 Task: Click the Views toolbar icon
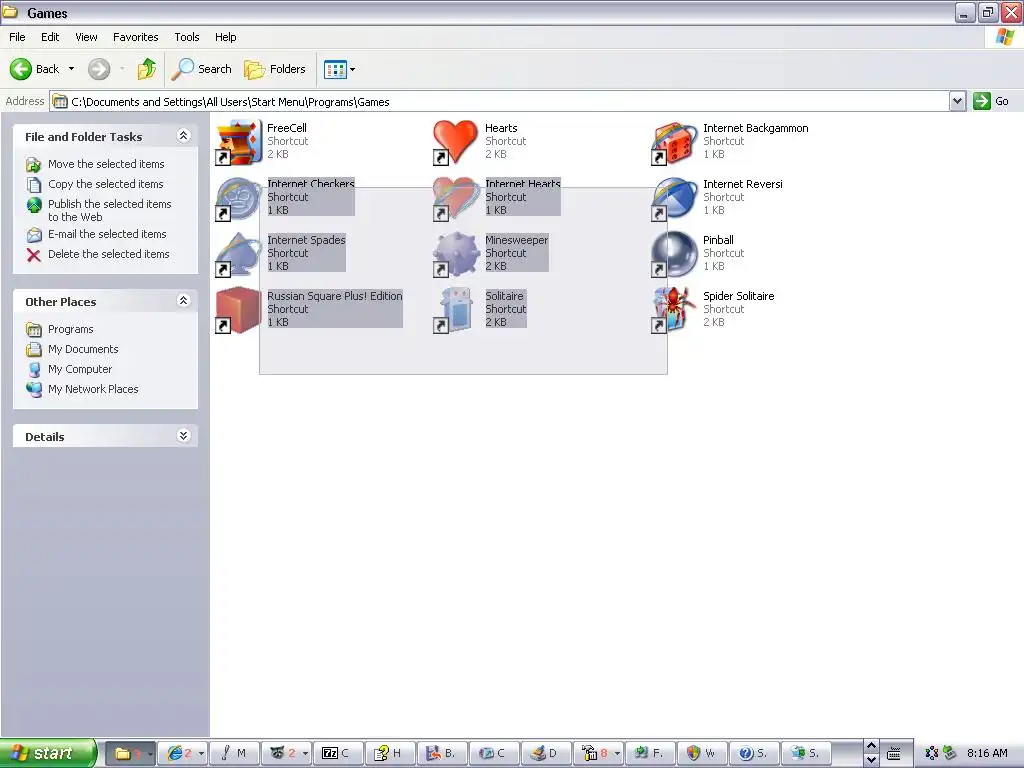click(336, 69)
